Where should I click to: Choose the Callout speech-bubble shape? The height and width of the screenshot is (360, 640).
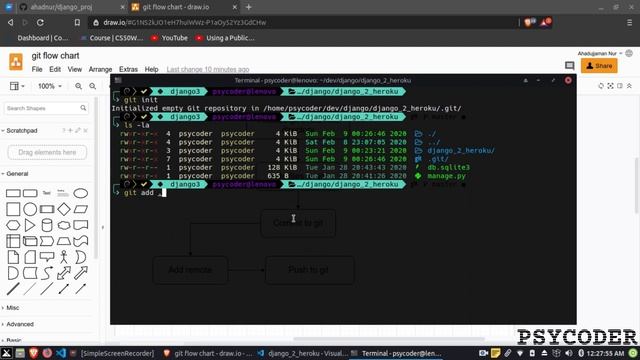pyautogui.click(x=47, y=257)
